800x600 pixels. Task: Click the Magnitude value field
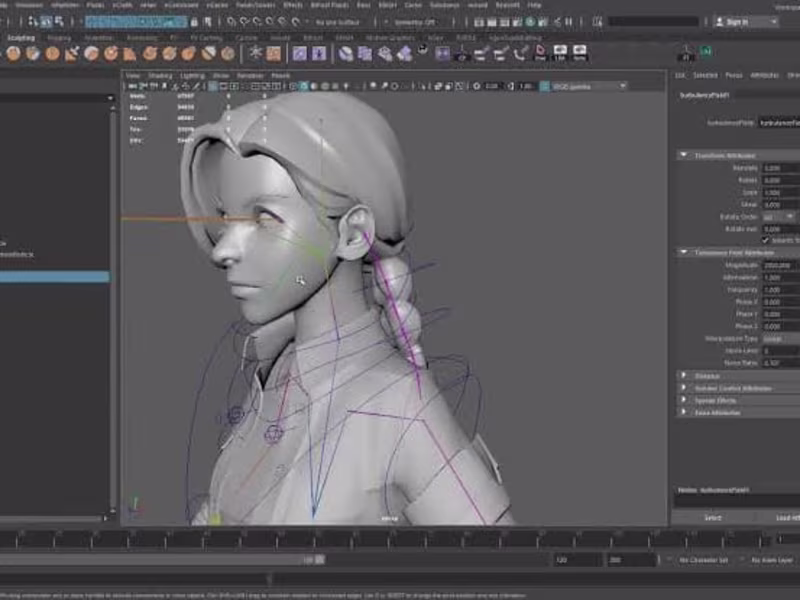(775, 266)
